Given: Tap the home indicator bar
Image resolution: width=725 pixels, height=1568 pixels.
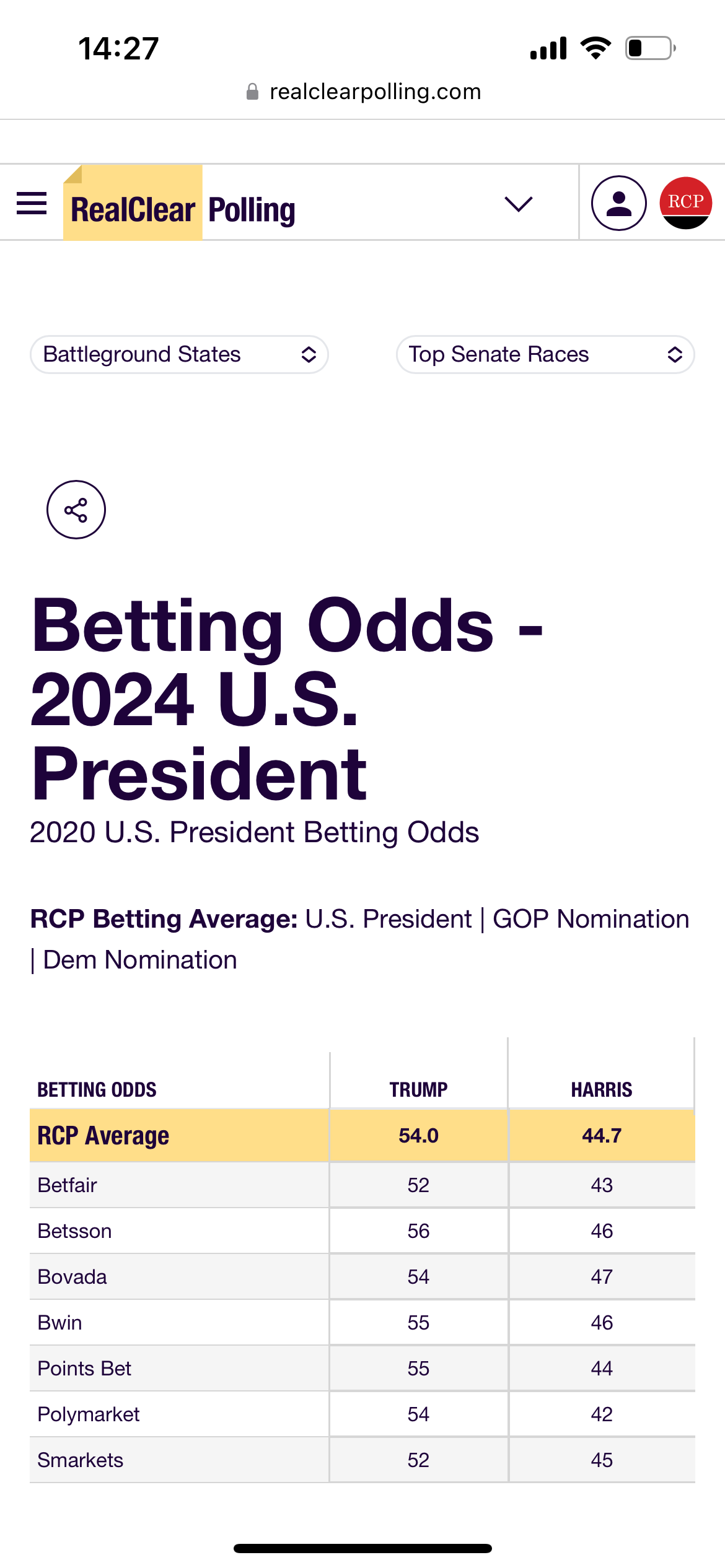Looking at the screenshot, I should (x=362, y=1548).
